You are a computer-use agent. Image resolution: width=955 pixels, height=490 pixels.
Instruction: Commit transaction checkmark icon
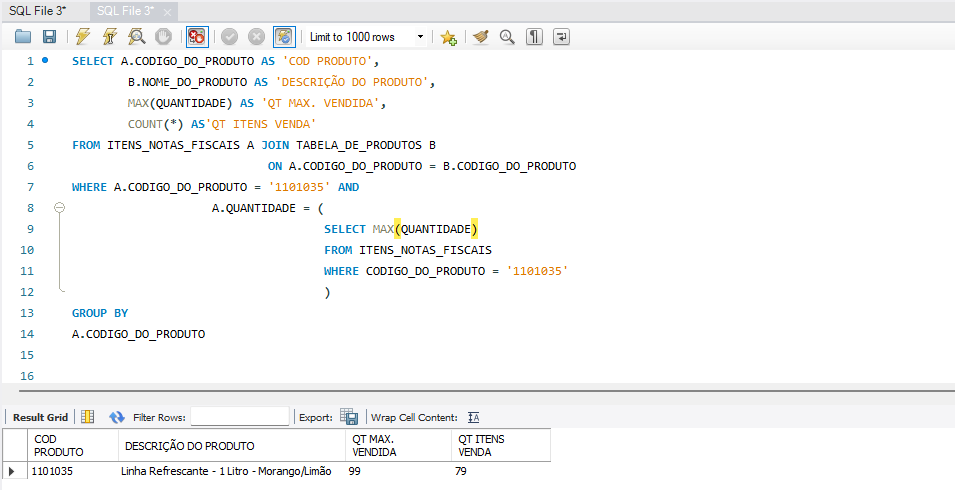pyautogui.click(x=230, y=37)
